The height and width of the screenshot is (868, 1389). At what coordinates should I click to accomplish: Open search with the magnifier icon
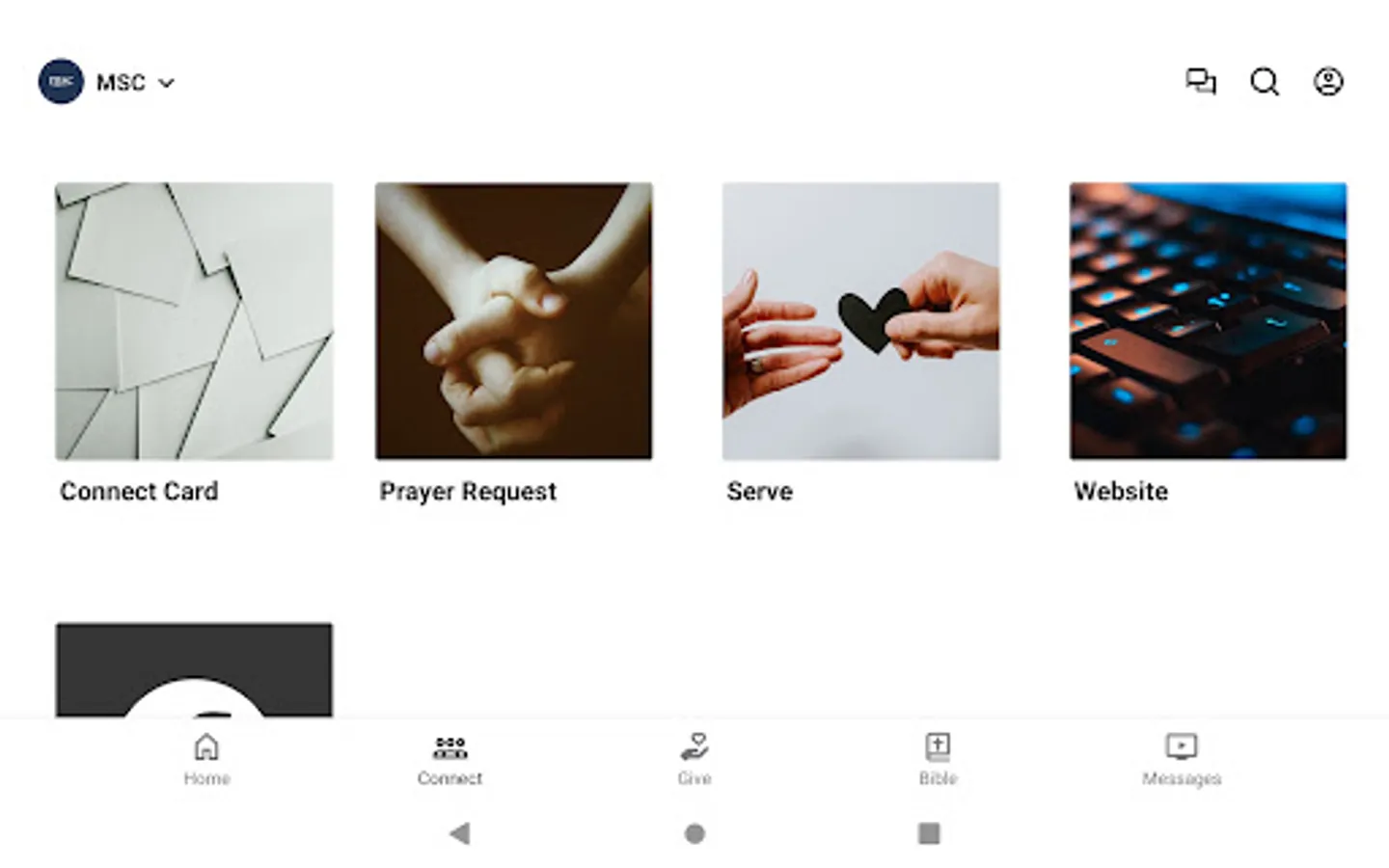1265,82
